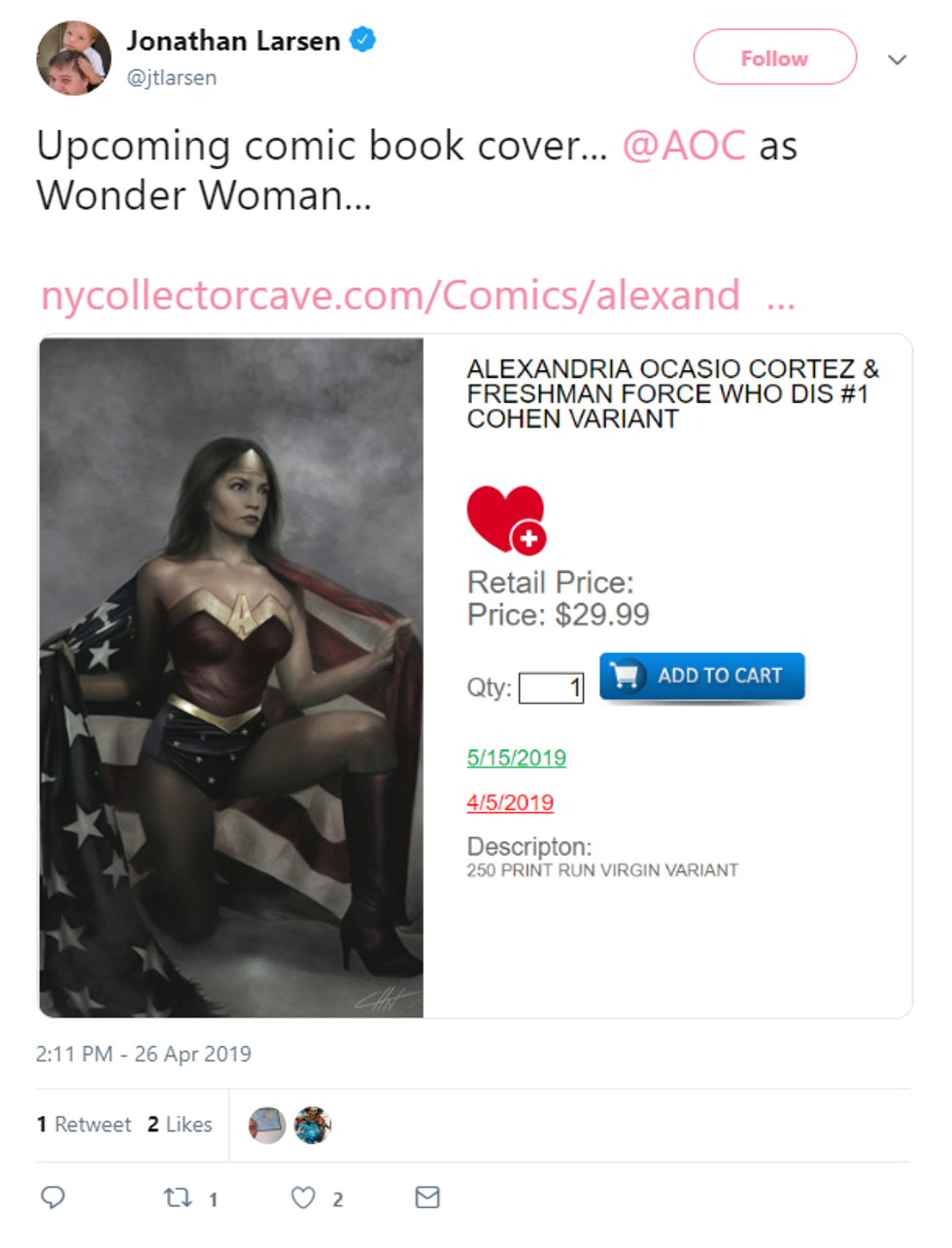Click the blue verified badge

pyautogui.click(x=362, y=40)
